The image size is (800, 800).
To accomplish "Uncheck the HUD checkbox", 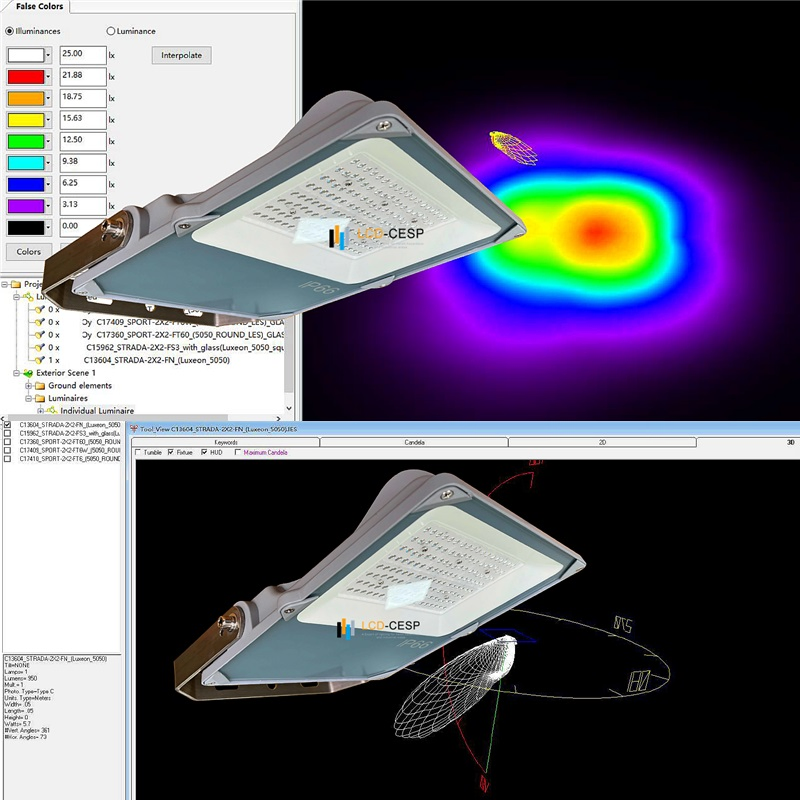I will (x=204, y=452).
